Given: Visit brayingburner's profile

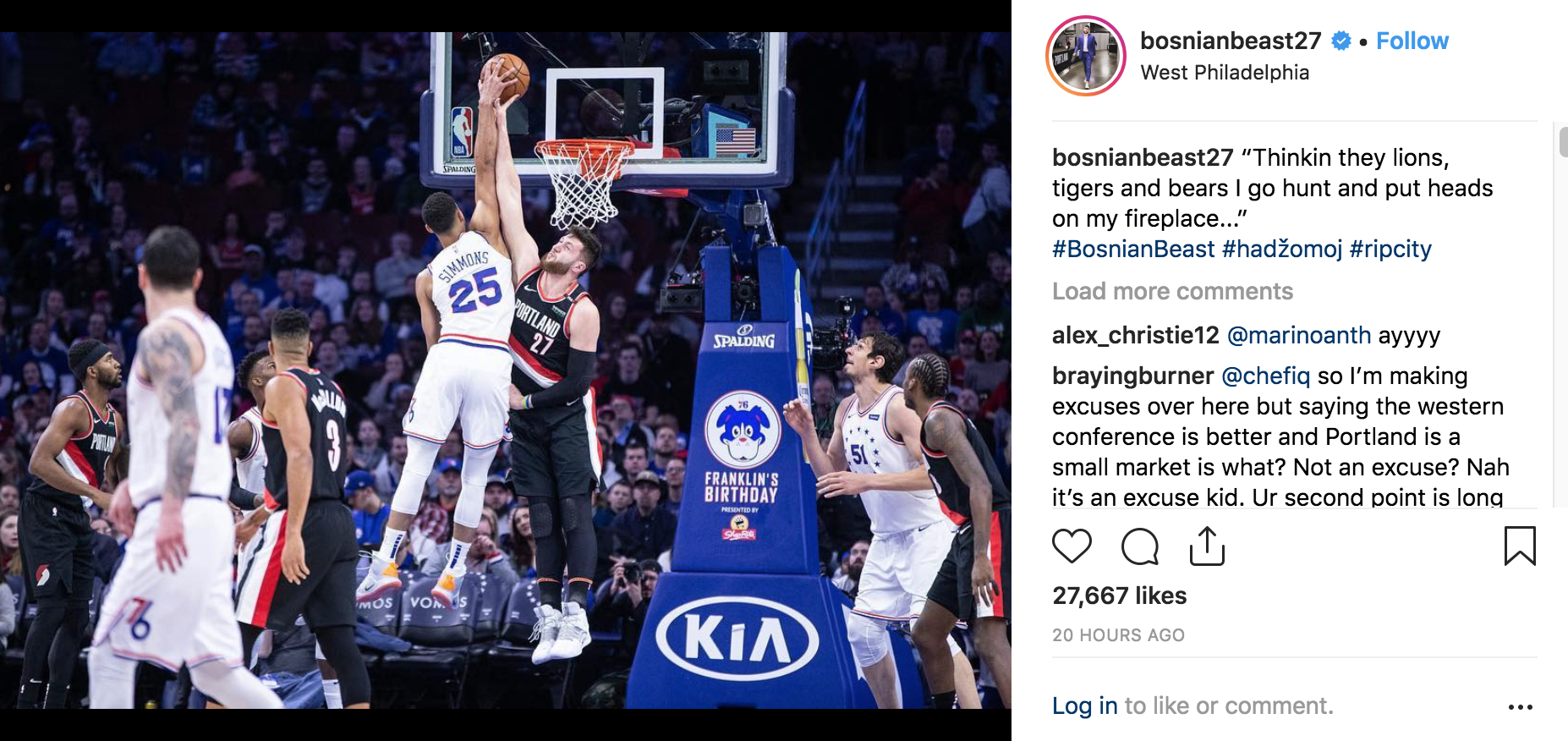Looking at the screenshot, I should coord(1133,376).
